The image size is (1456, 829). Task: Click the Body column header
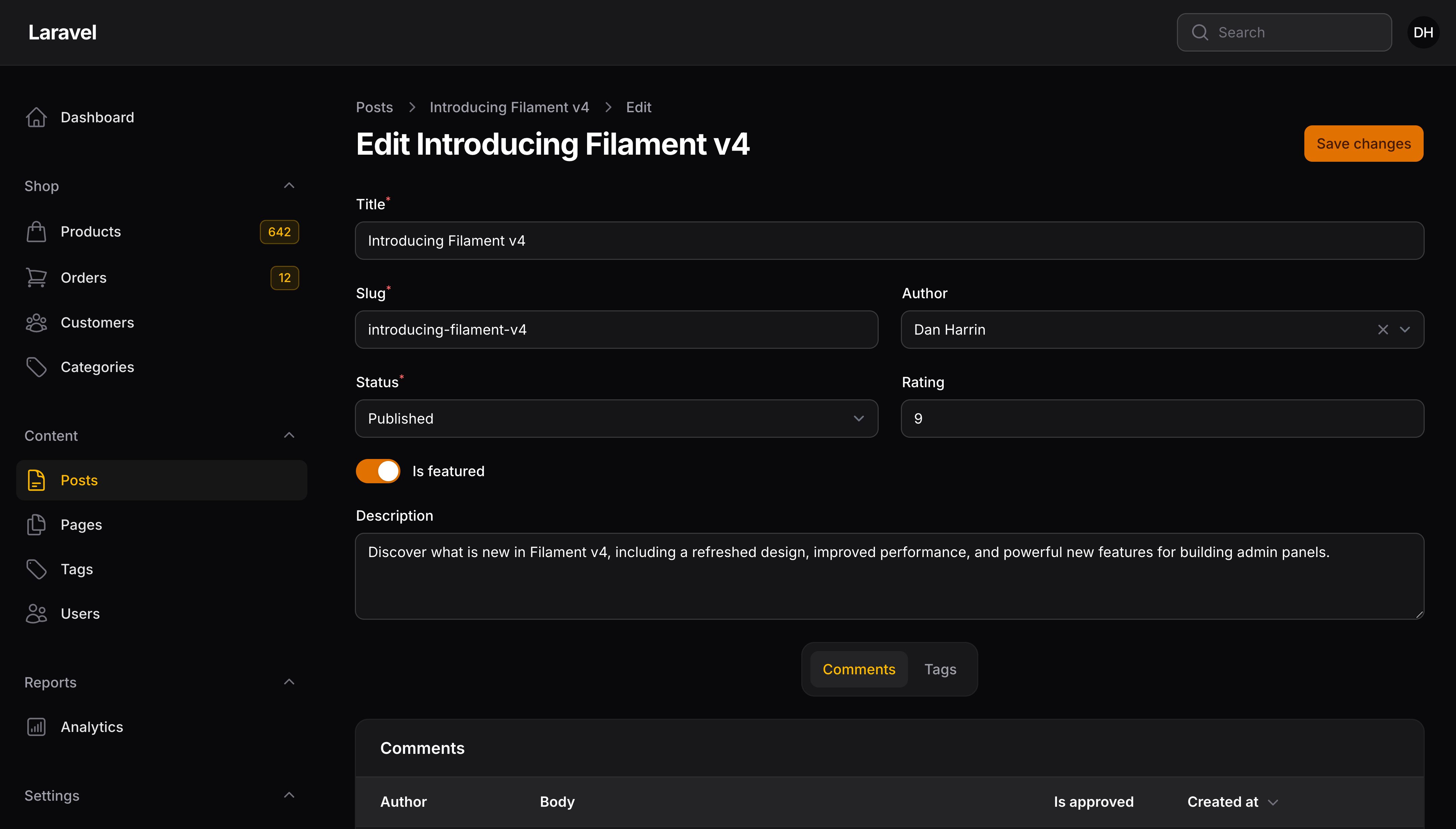557,802
